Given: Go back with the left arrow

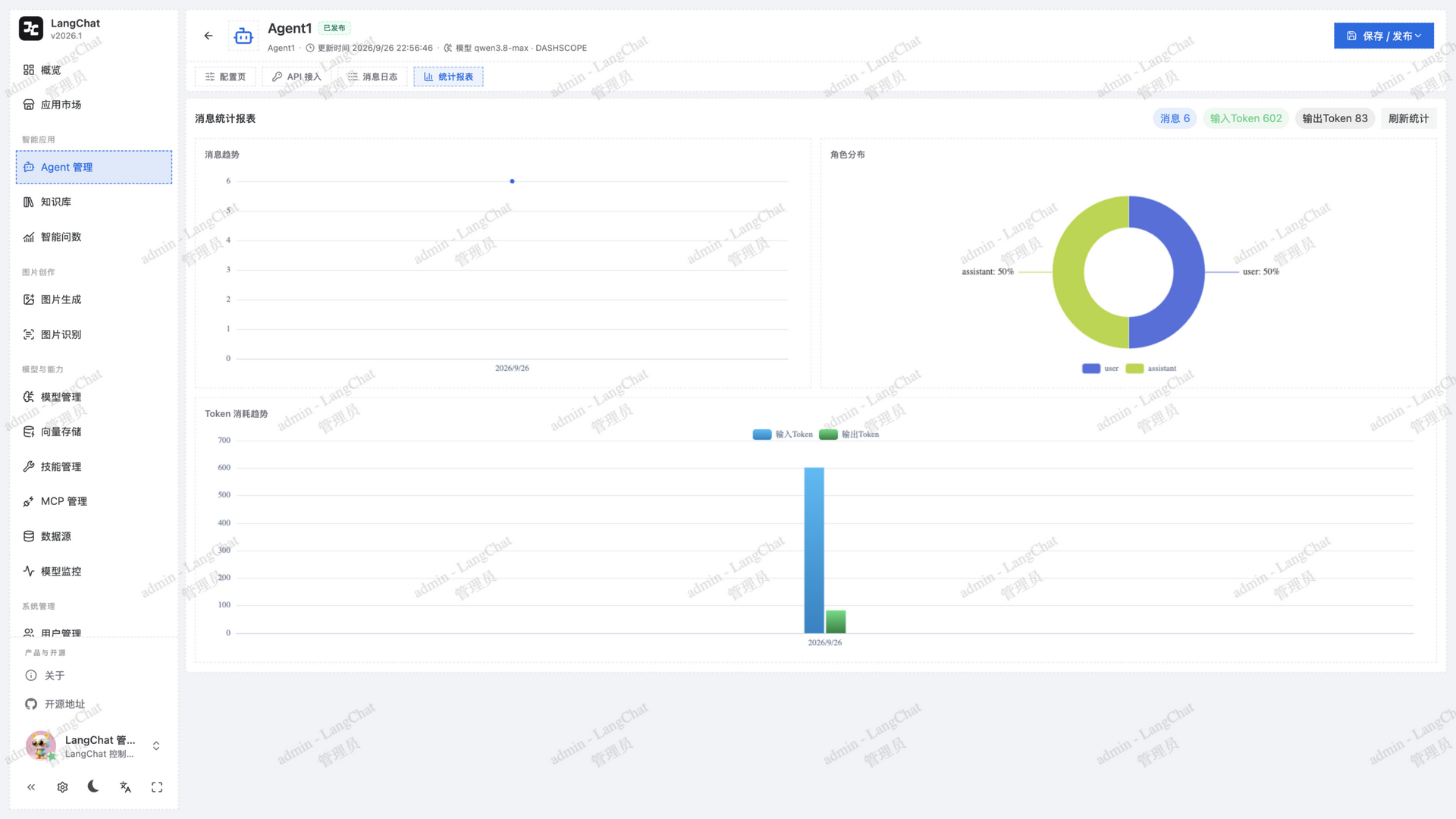Looking at the screenshot, I should [209, 36].
